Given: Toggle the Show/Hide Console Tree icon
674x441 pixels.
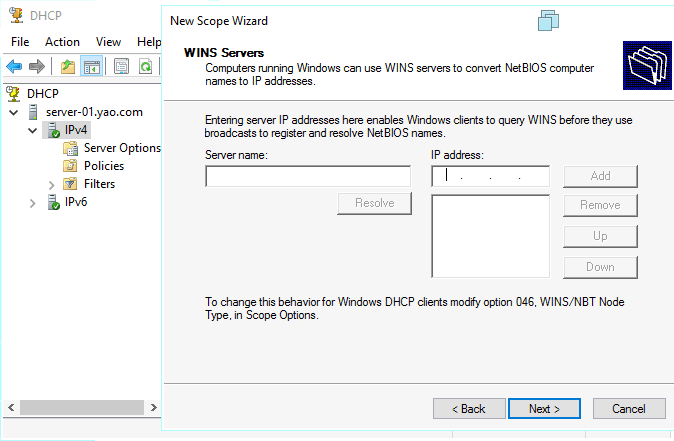Looking at the screenshot, I should pos(91,67).
